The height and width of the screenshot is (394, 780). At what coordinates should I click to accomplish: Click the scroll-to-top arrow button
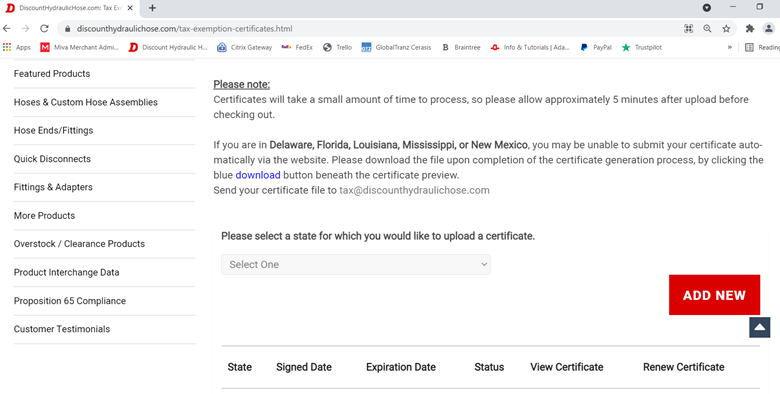pos(760,327)
